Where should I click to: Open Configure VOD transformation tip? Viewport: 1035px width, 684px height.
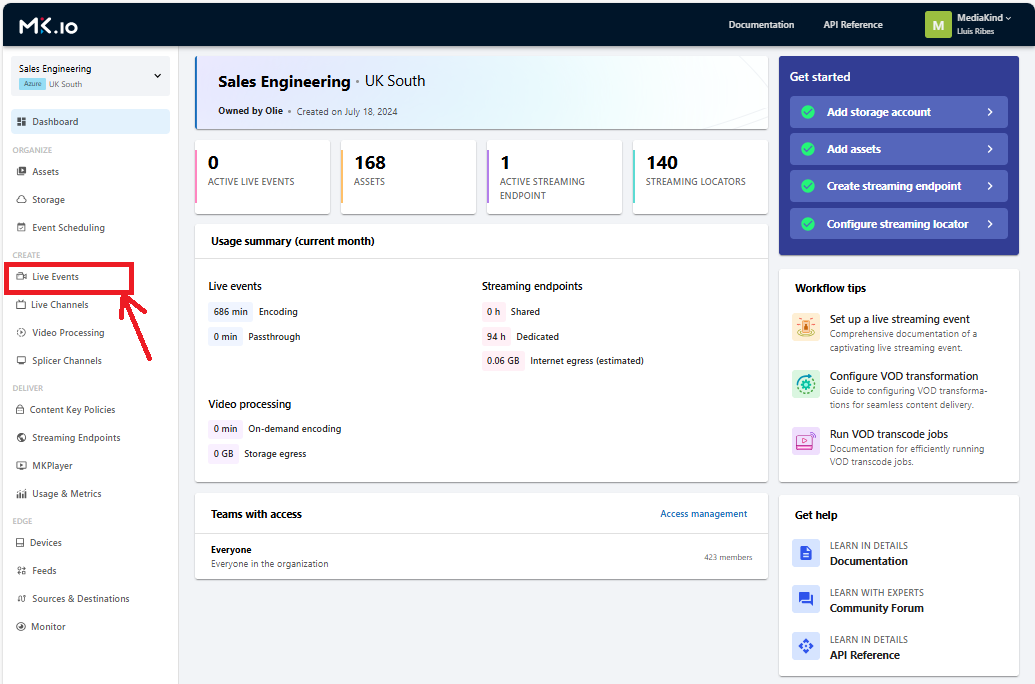[x=904, y=376]
